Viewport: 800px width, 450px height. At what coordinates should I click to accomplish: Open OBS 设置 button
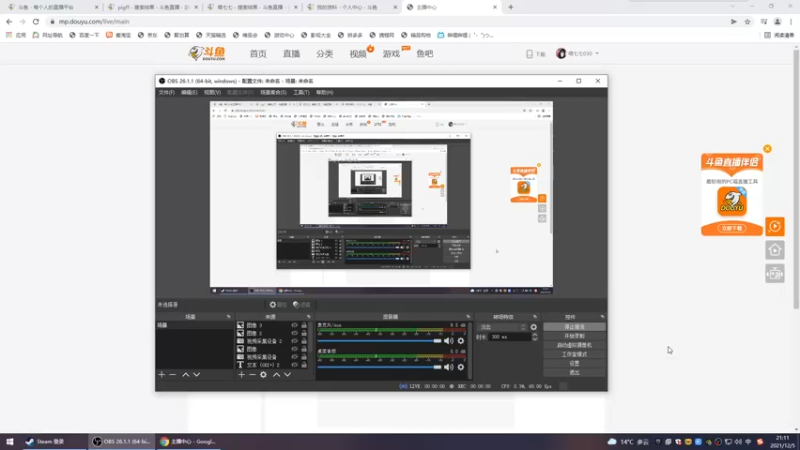point(574,363)
